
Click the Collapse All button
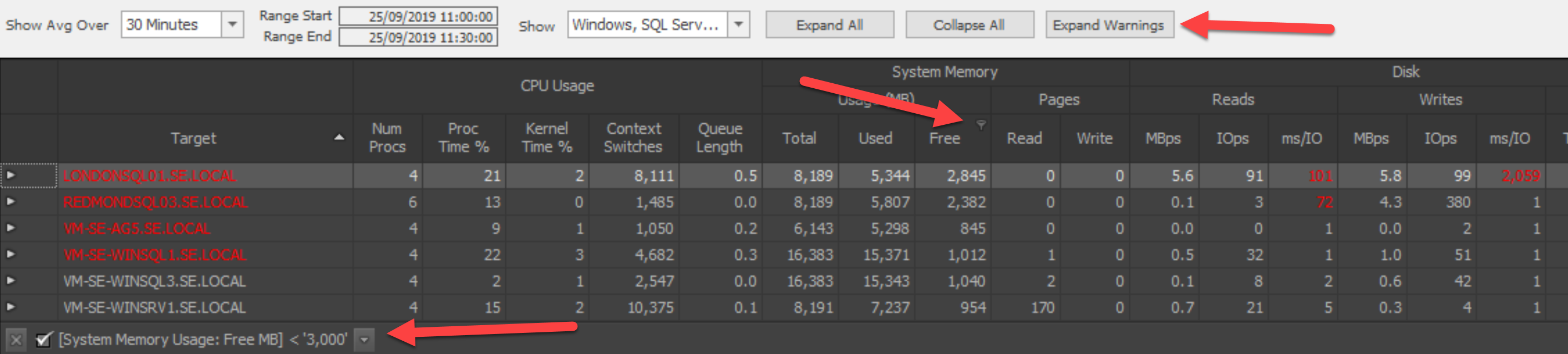tap(969, 25)
